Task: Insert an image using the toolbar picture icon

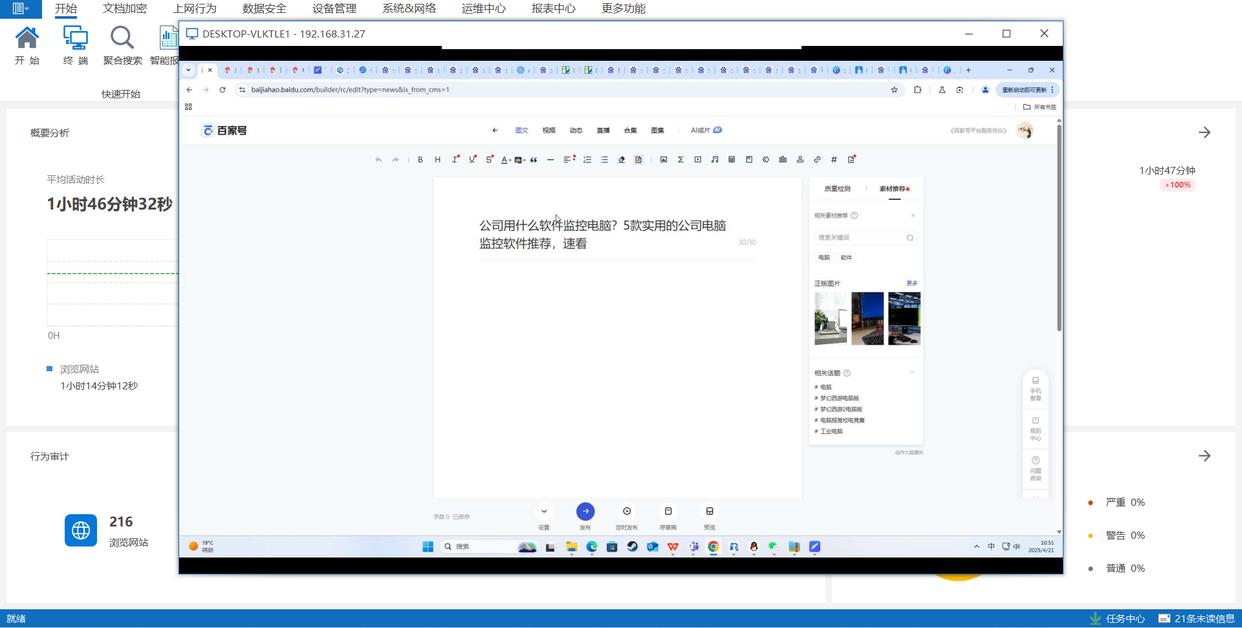Action: click(x=663, y=160)
